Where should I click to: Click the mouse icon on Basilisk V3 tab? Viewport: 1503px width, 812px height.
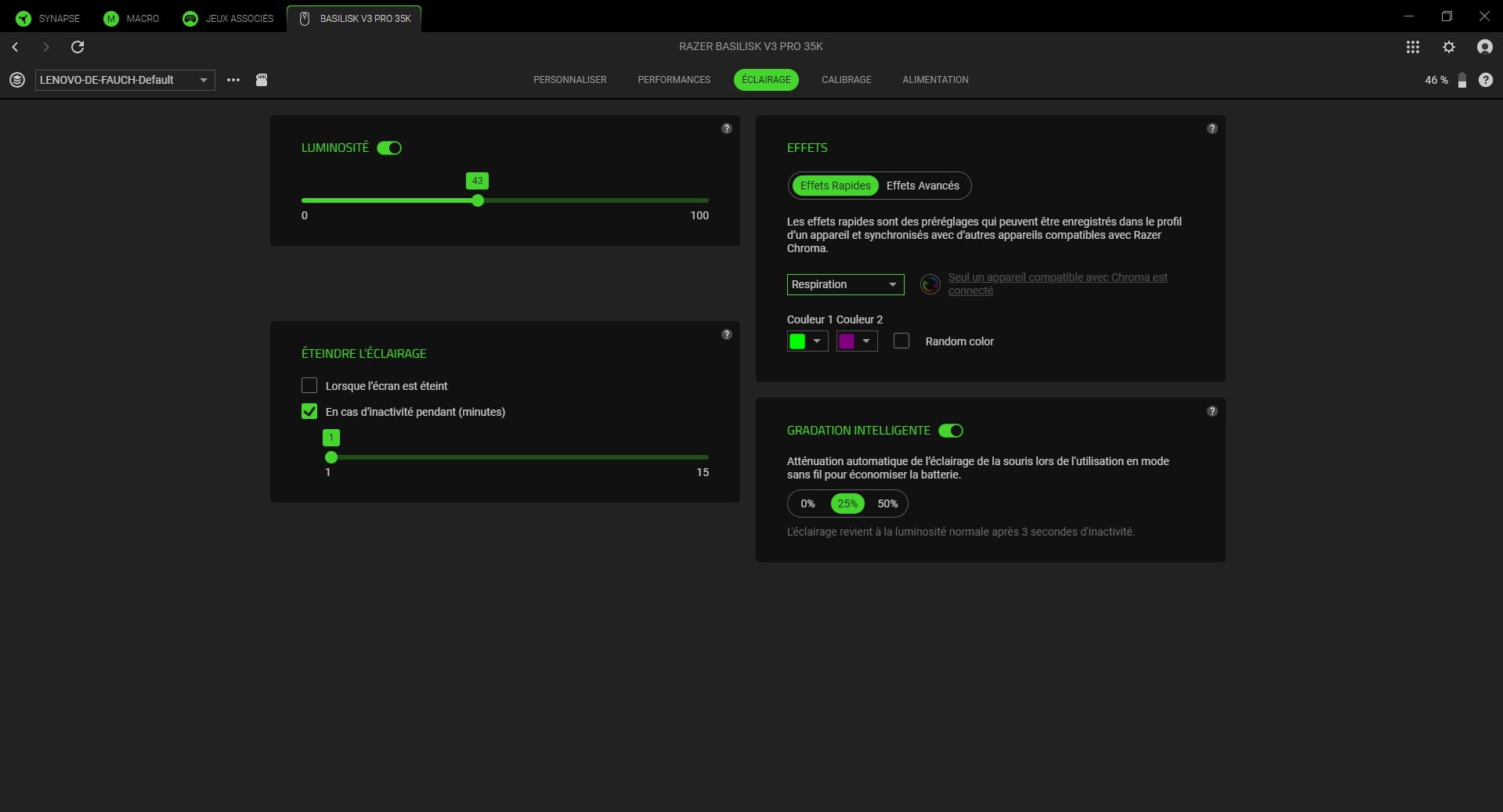click(x=305, y=18)
